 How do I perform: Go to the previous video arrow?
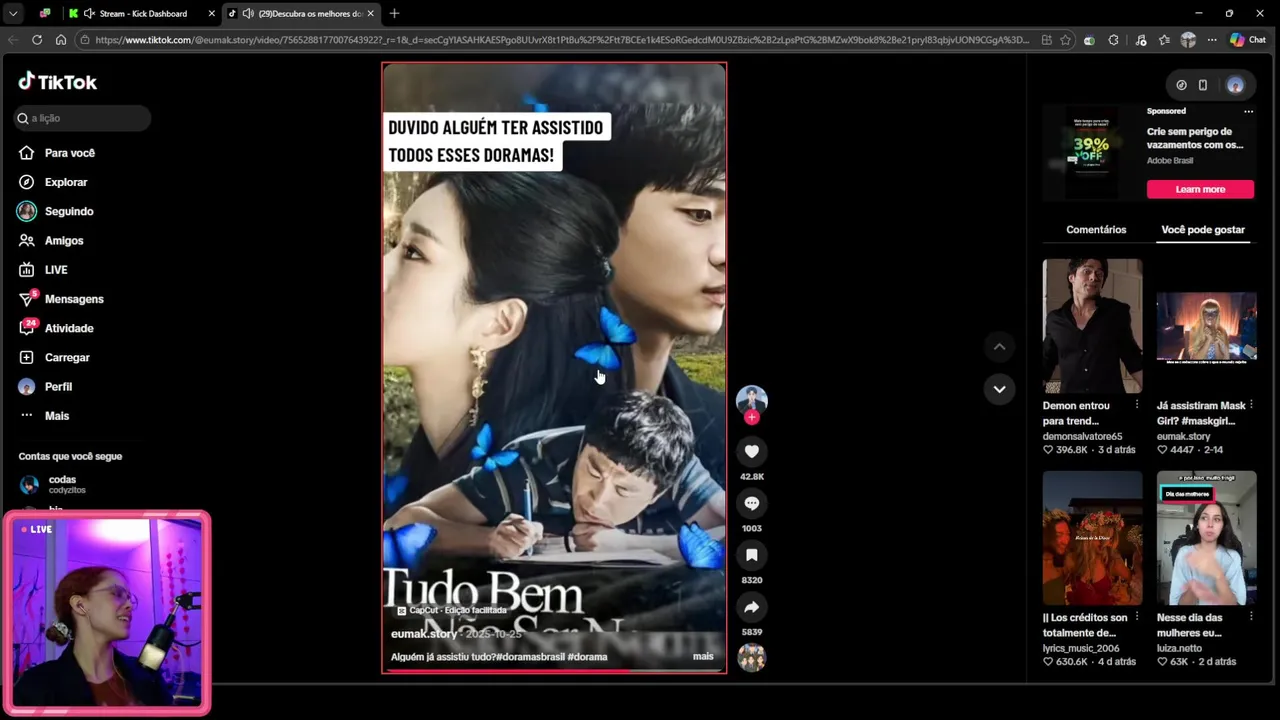pyautogui.click(x=999, y=347)
